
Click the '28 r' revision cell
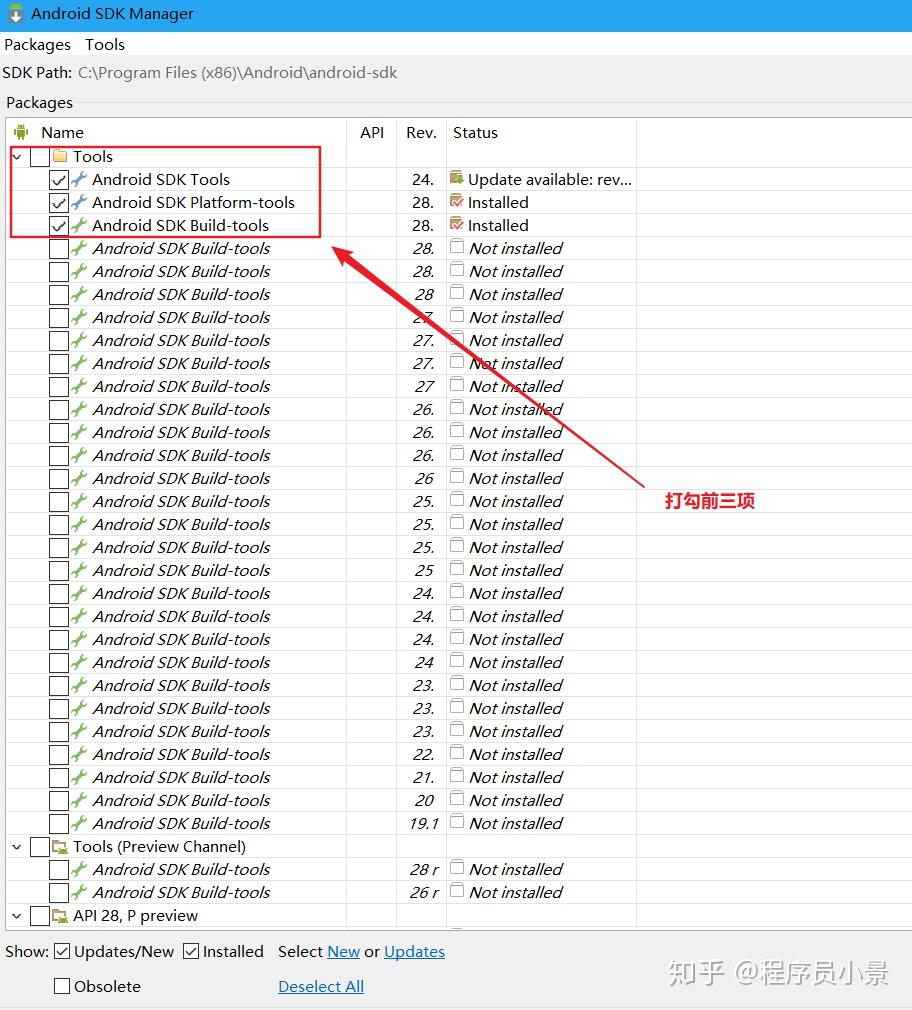coord(424,870)
